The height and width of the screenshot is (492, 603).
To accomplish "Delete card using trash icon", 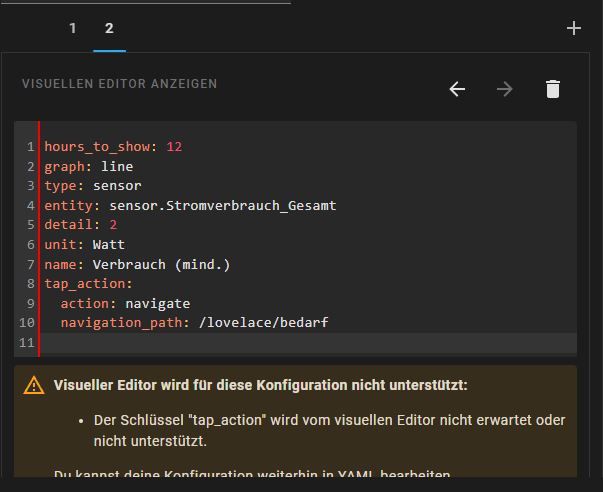I will click(553, 89).
